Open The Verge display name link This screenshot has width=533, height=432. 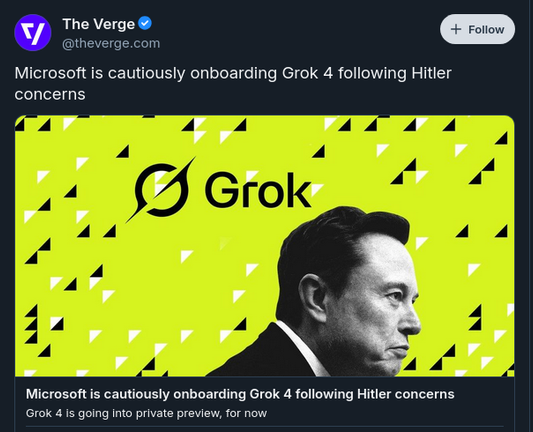(x=99, y=24)
